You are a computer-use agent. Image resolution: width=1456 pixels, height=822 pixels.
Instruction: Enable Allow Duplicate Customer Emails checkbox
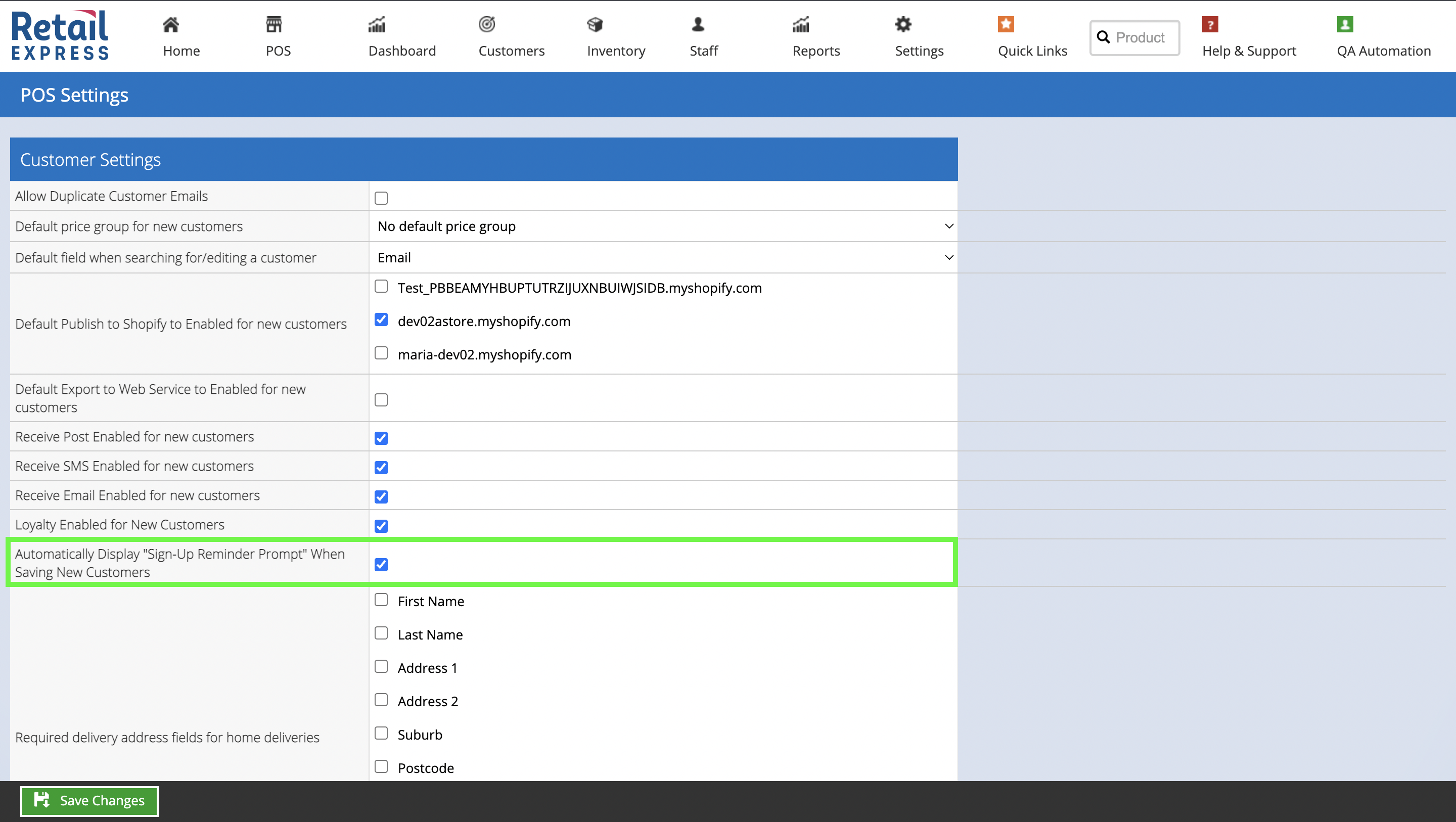click(x=381, y=198)
